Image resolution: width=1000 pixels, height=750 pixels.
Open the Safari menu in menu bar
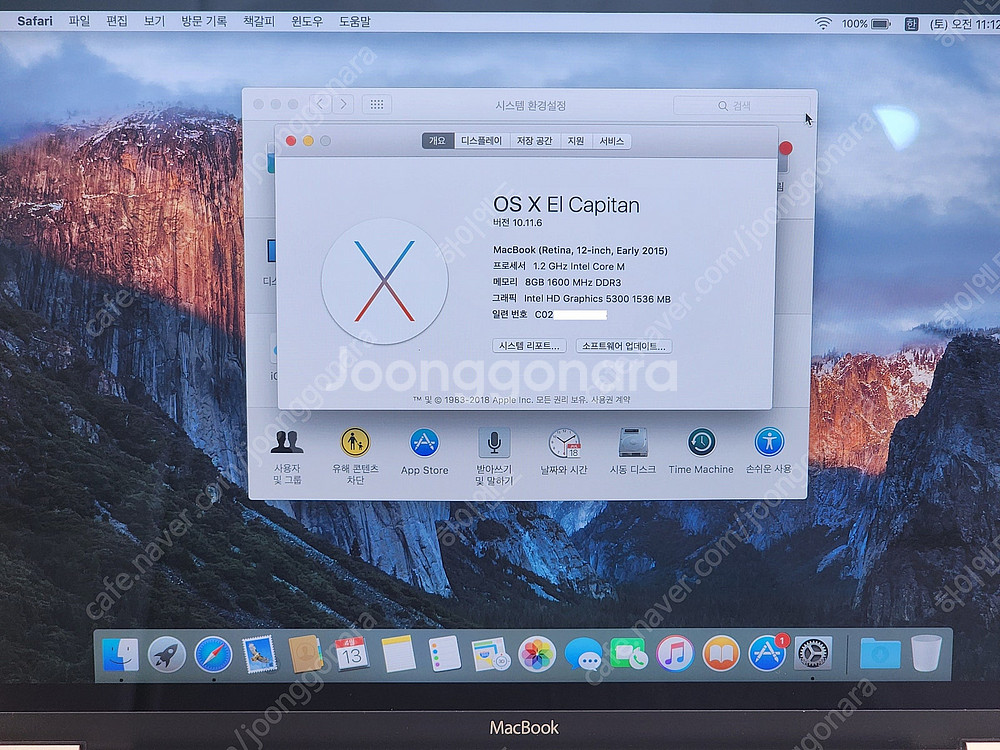pos(34,21)
